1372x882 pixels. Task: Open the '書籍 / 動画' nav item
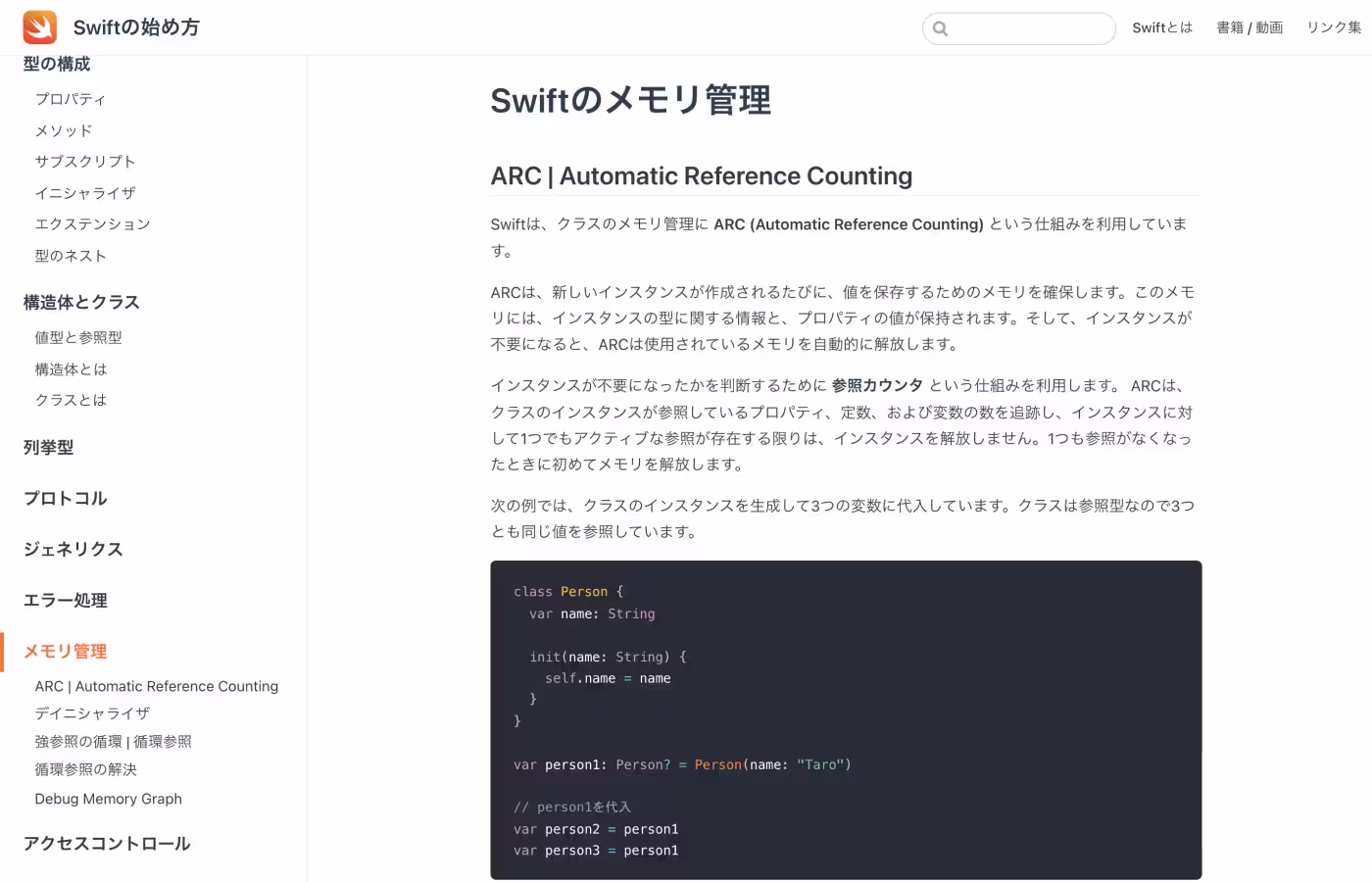1249,27
